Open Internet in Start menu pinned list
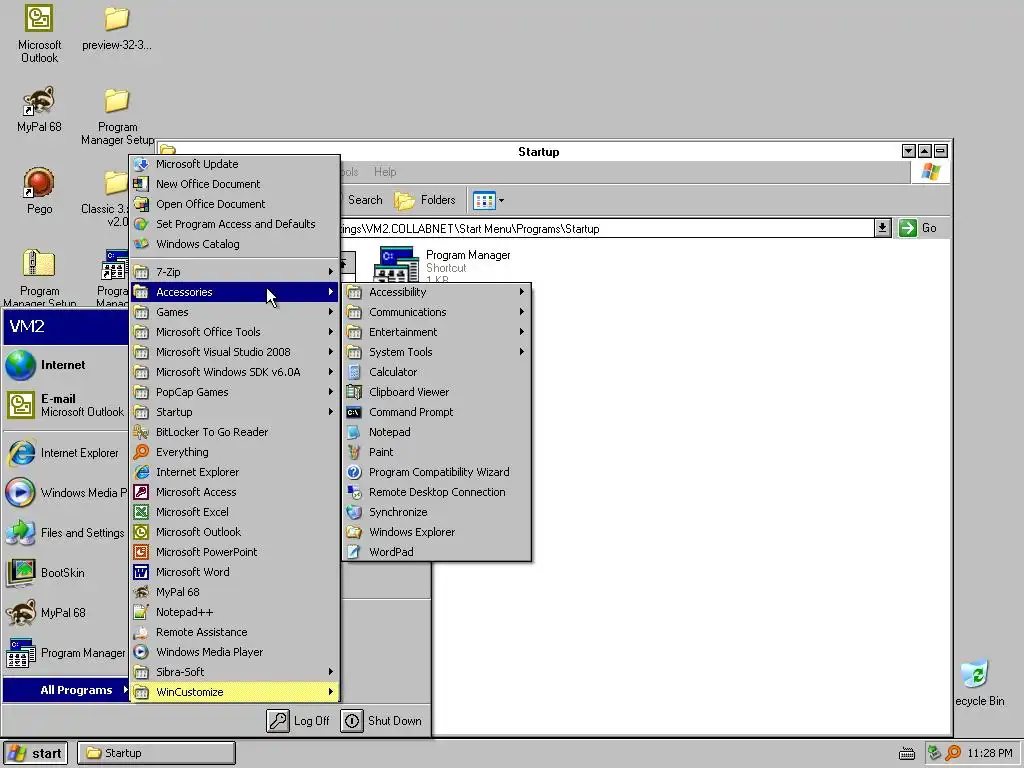This screenshot has width=1024, height=768. point(65,365)
